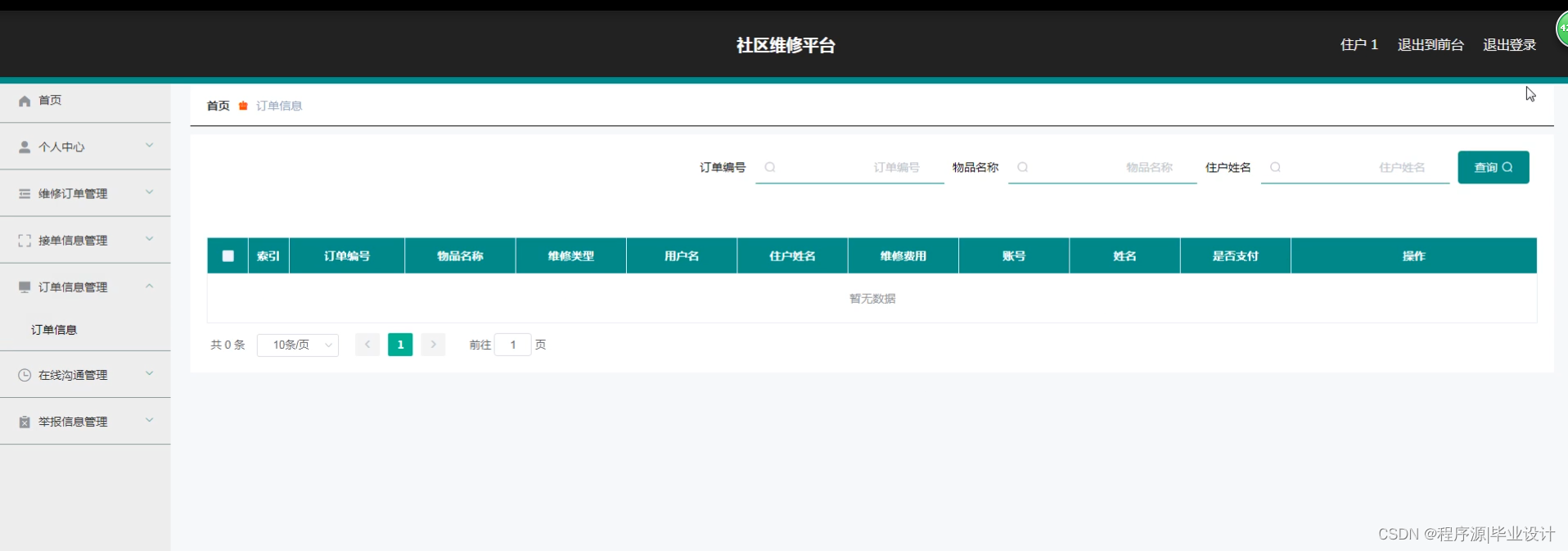1568x551 pixels.
Task: Click the 查询 search button
Action: point(1494,167)
